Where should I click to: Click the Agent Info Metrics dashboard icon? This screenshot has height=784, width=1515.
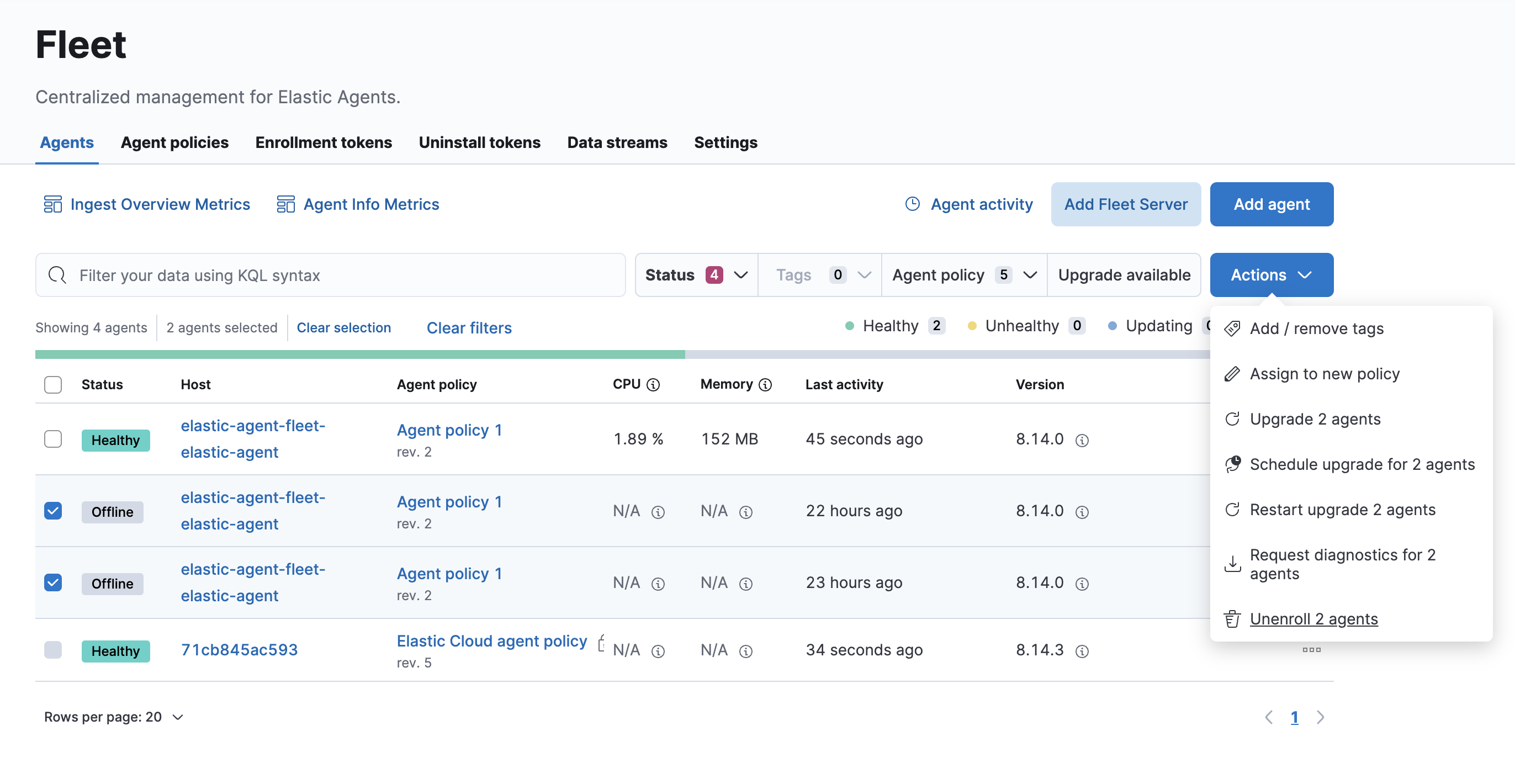(x=285, y=204)
